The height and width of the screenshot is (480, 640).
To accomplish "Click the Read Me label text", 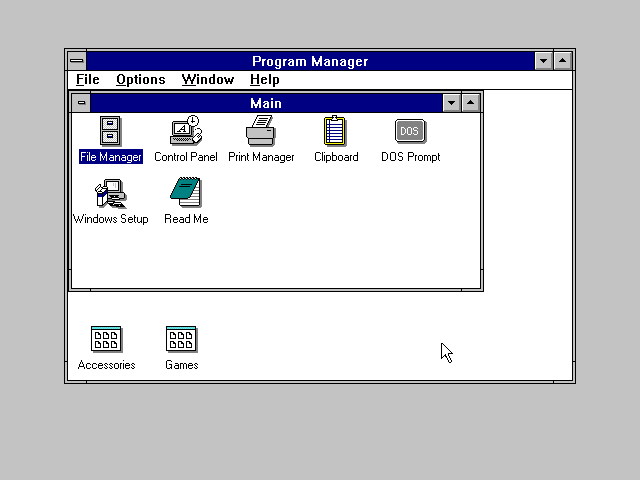I will click(186, 219).
